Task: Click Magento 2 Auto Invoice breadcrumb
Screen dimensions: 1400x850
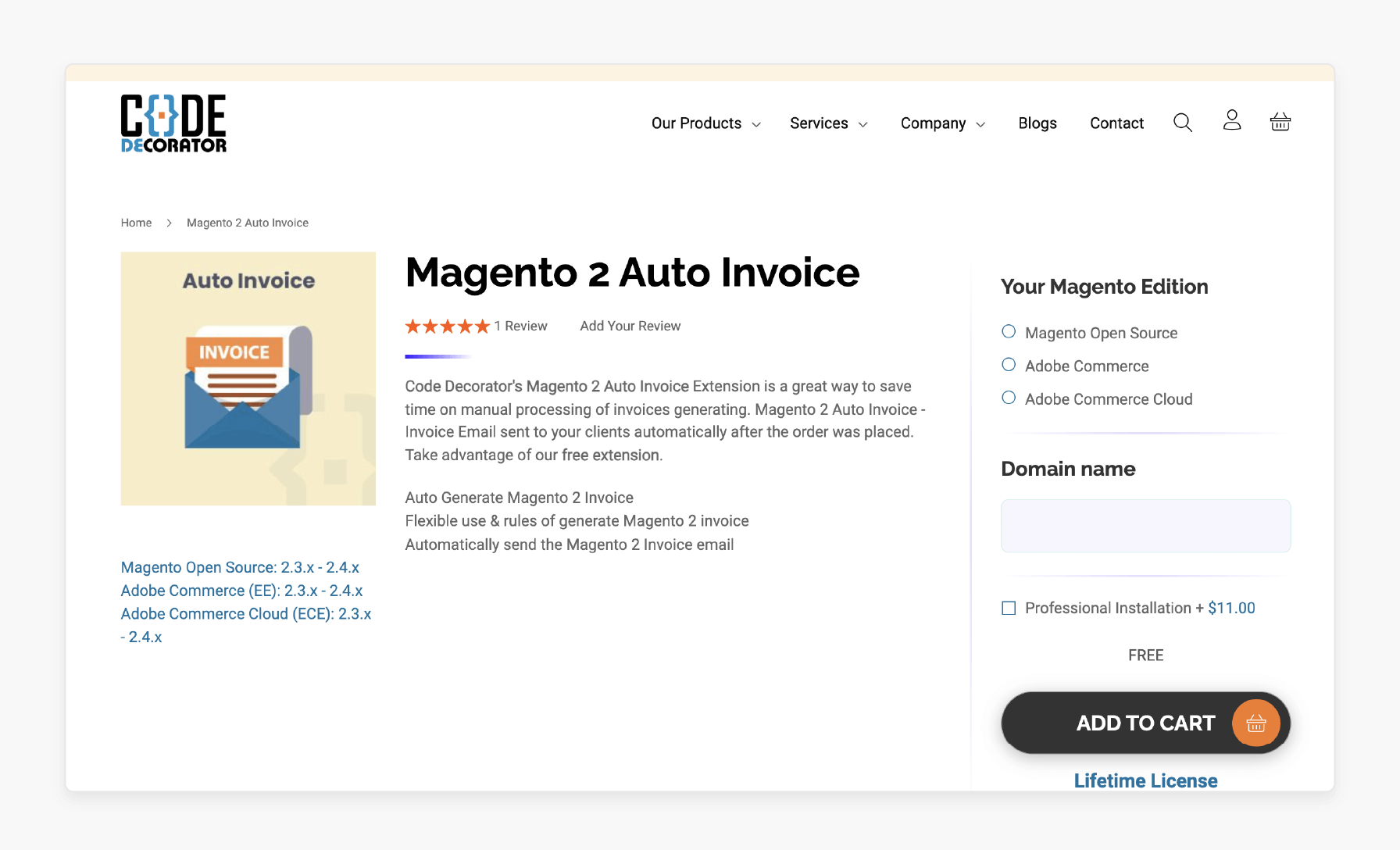Action: (x=248, y=223)
